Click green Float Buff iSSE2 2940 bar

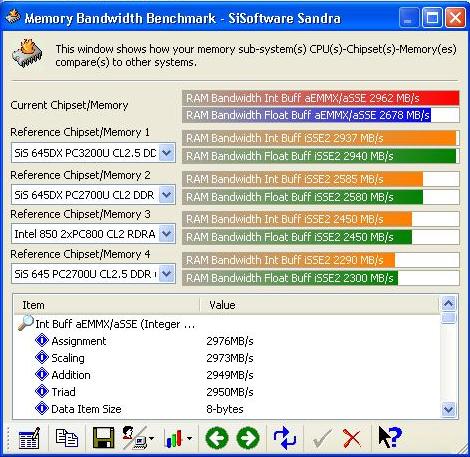319,156
